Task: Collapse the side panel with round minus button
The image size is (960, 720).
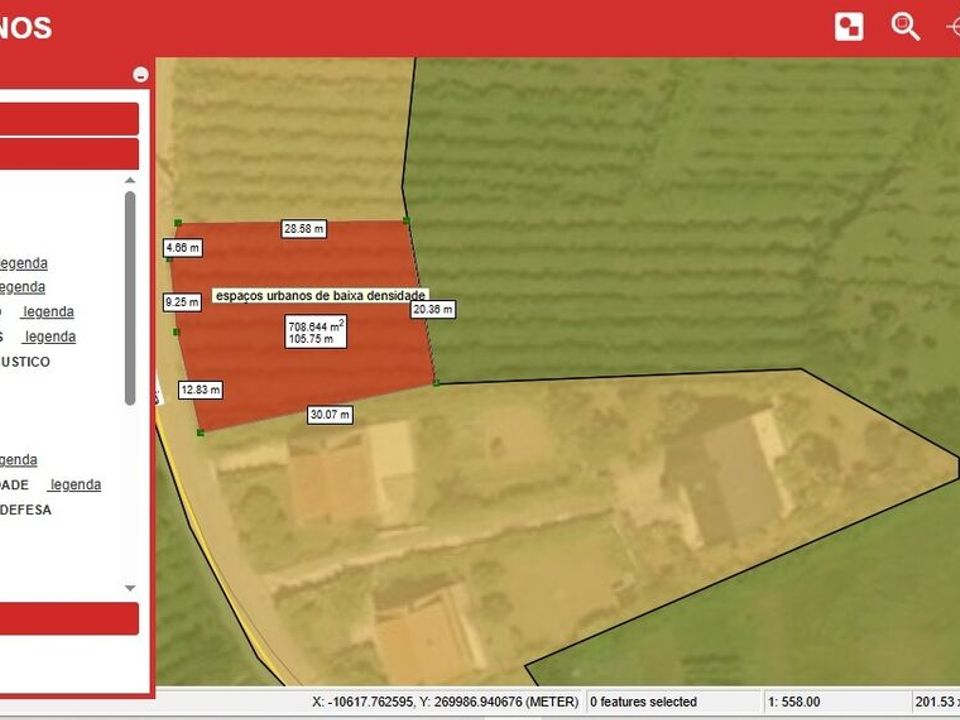Action: coord(141,75)
